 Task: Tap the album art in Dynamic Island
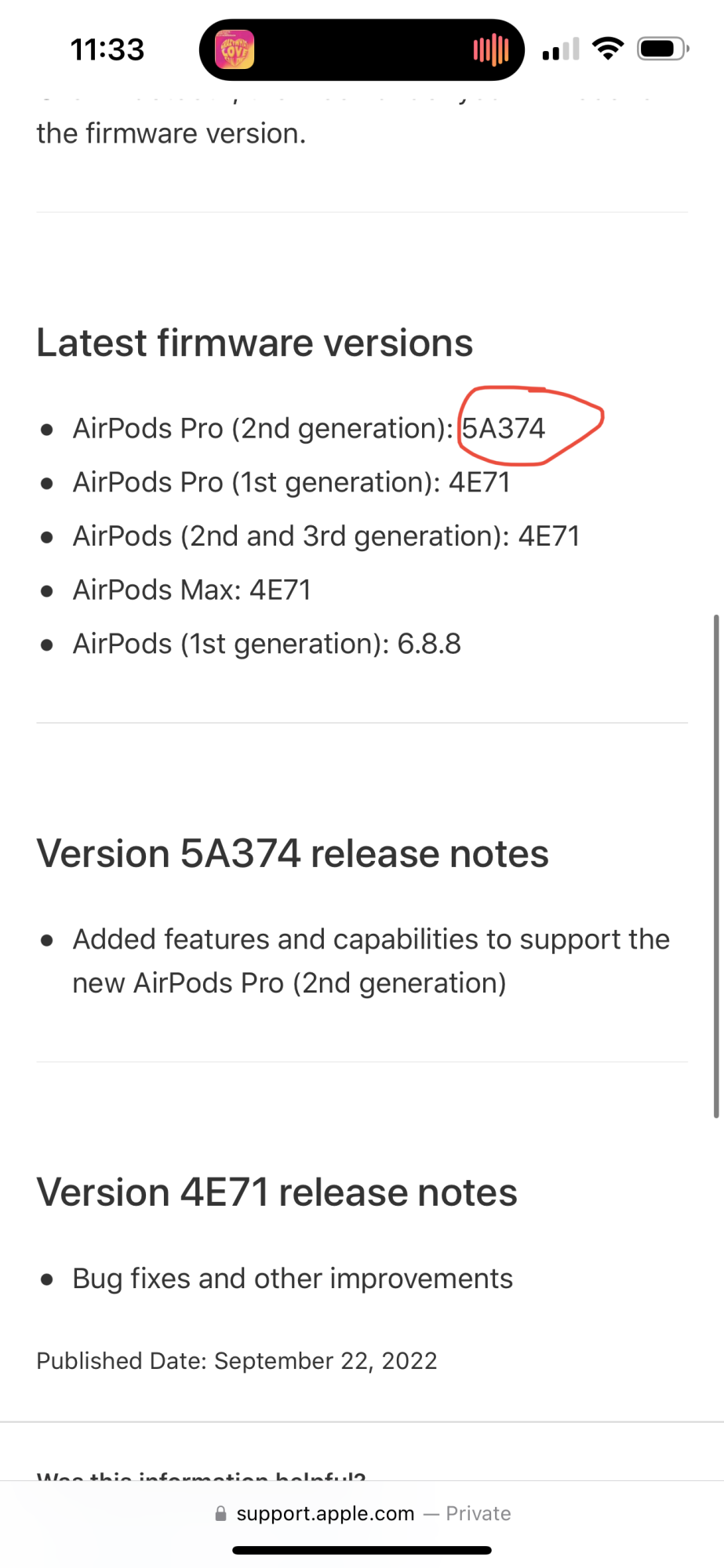tap(235, 49)
